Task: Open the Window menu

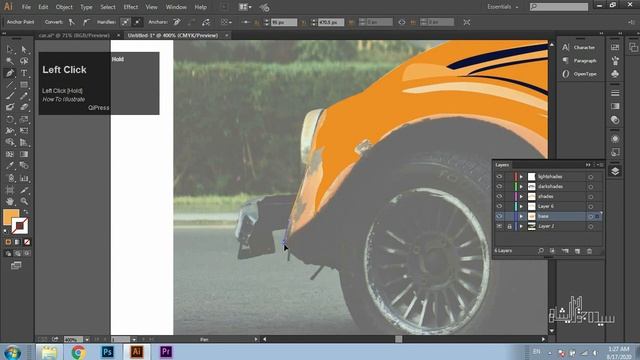Action: click(176, 7)
